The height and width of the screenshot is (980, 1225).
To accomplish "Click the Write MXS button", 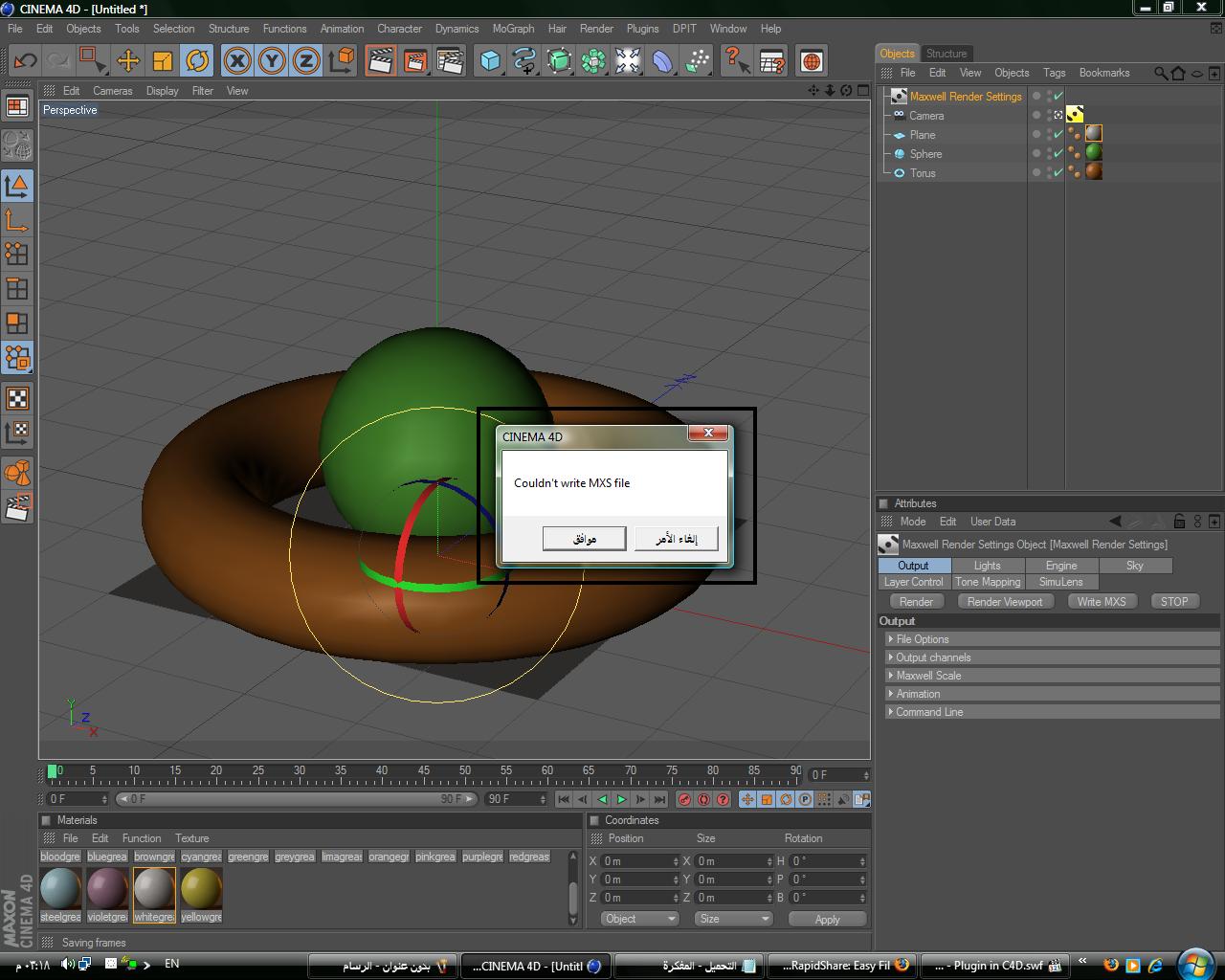I will [x=1102, y=602].
